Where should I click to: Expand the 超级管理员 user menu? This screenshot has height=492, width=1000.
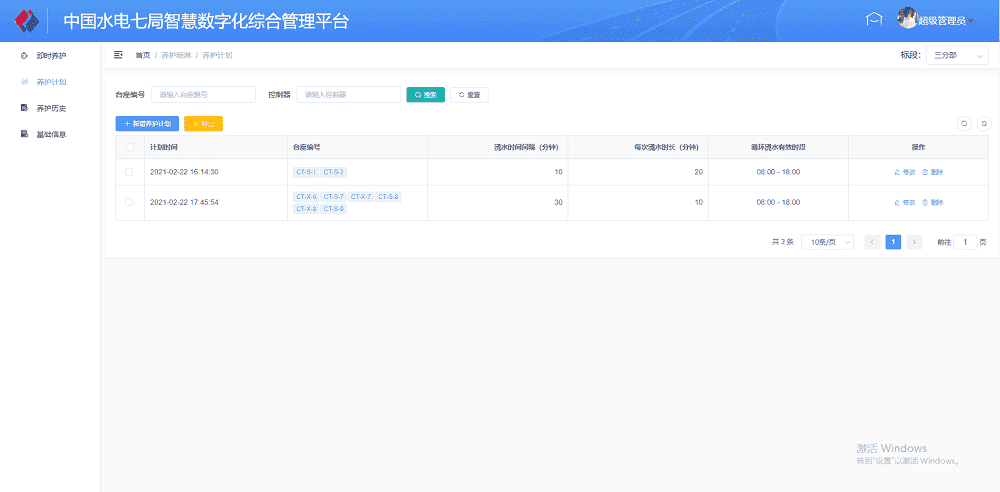[946, 21]
